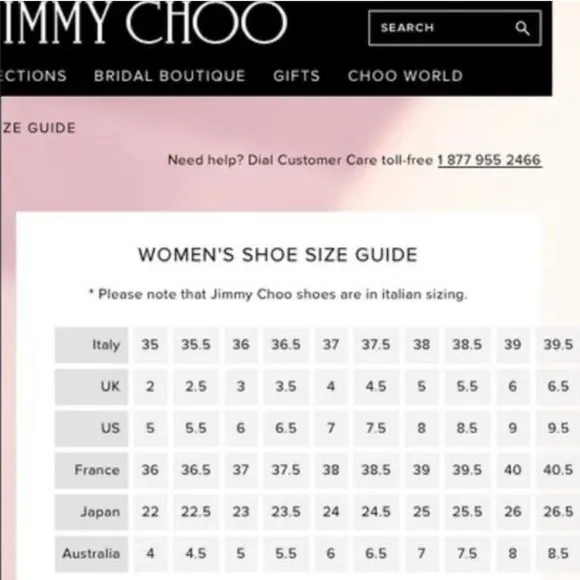
Task: Focus the SEARCH input field
Action: click(455, 28)
